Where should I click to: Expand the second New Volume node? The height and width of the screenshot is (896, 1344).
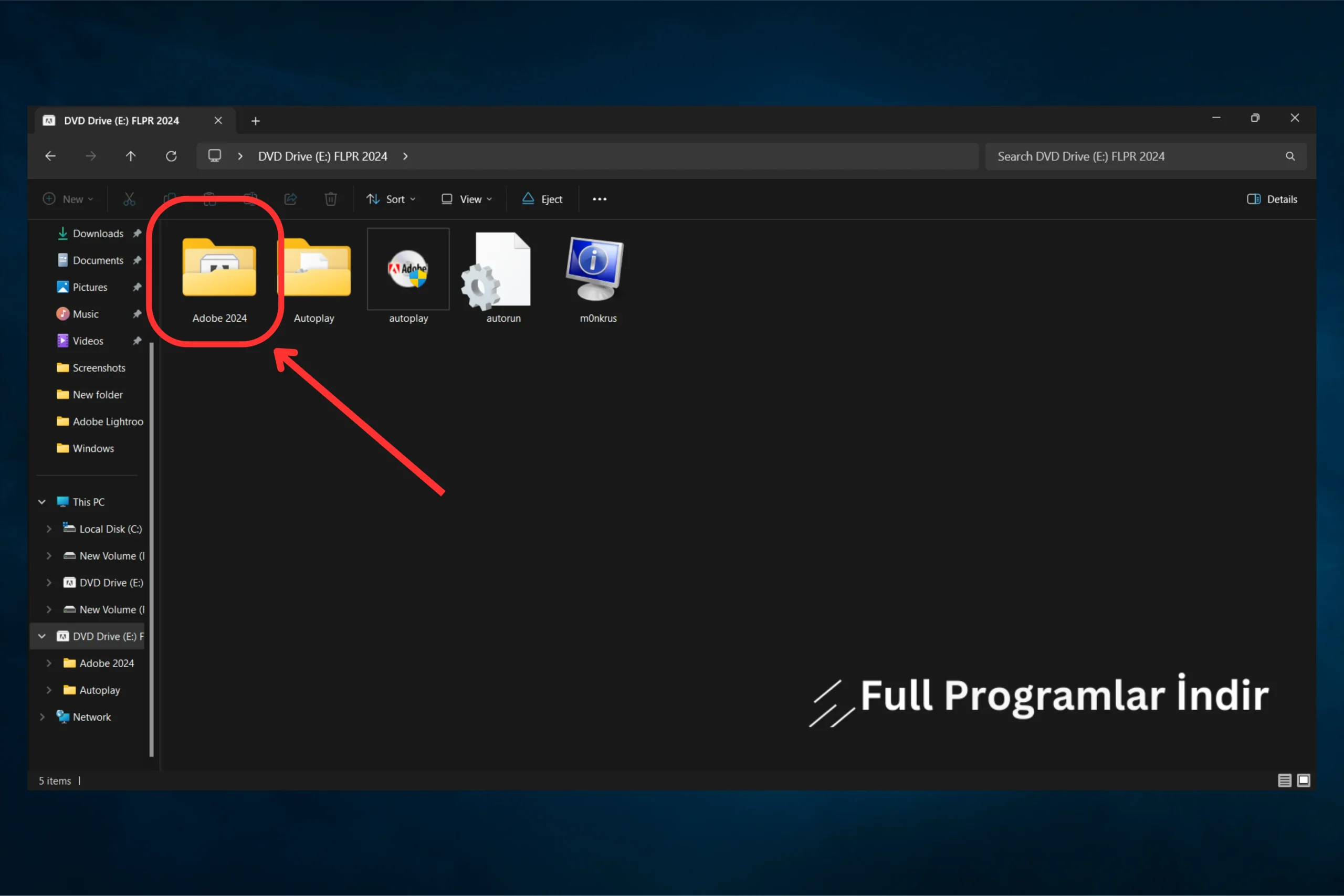(49, 609)
